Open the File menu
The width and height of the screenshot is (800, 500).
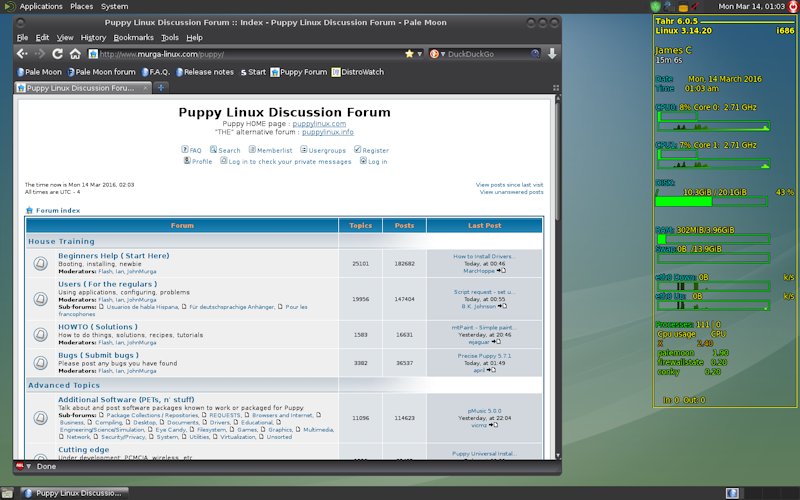(22, 37)
